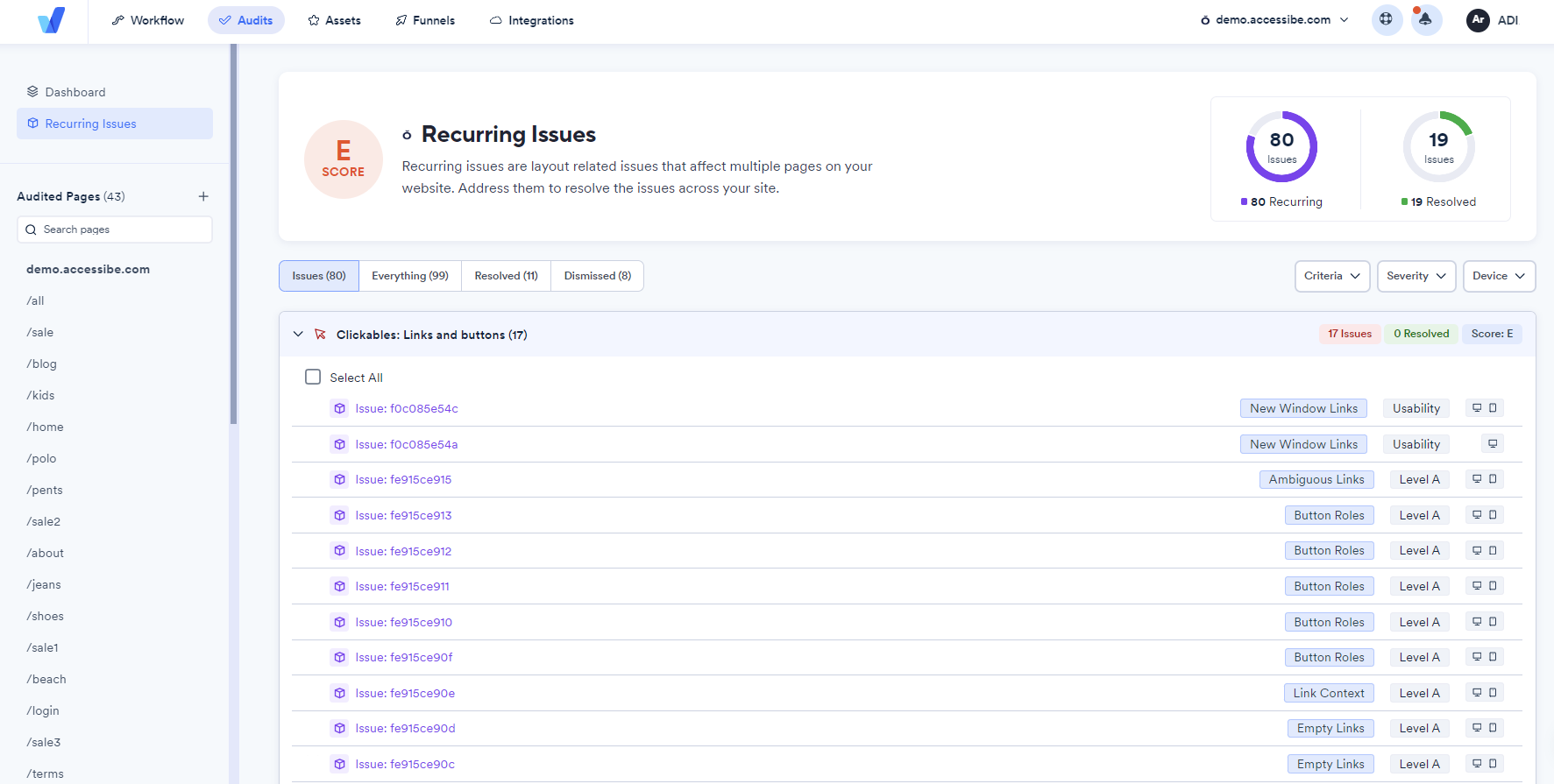Open the Criteria filter dropdown

pyautogui.click(x=1332, y=276)
